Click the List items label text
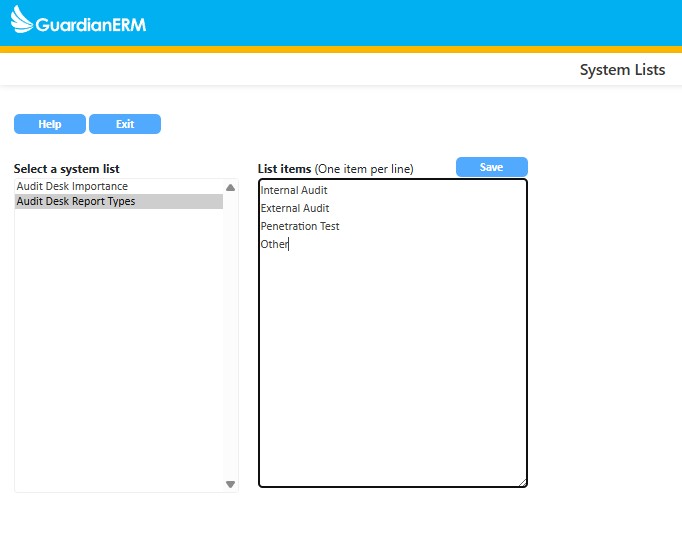The image size is (682, 535). tap(284, 169)
